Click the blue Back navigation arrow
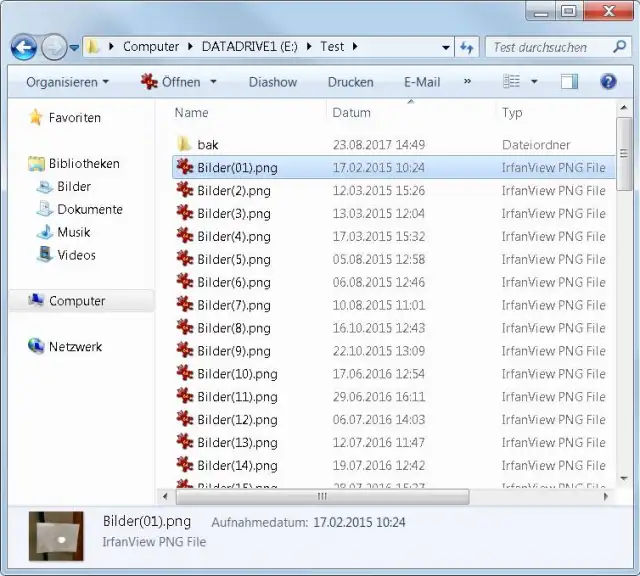The width and height of the screenshot is (640, 576). coord(24,47)
